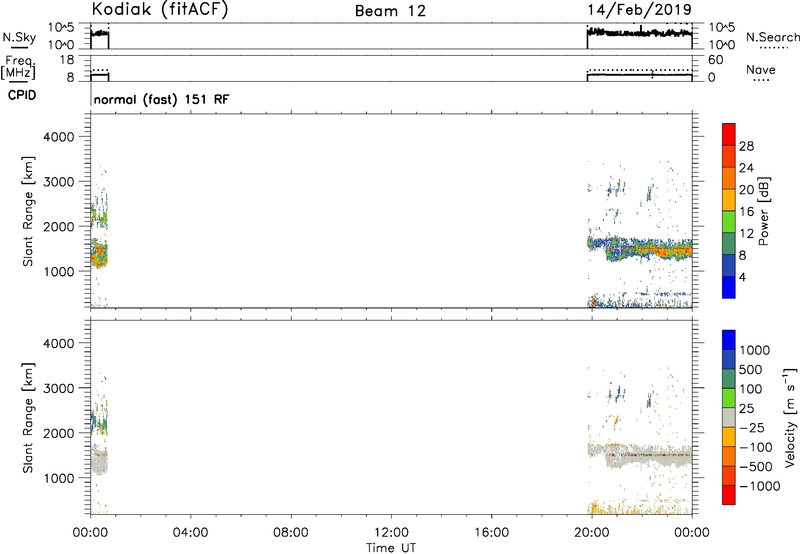
Task: Click the '28' power colorbar tick
Action: (x=746, y=146)
